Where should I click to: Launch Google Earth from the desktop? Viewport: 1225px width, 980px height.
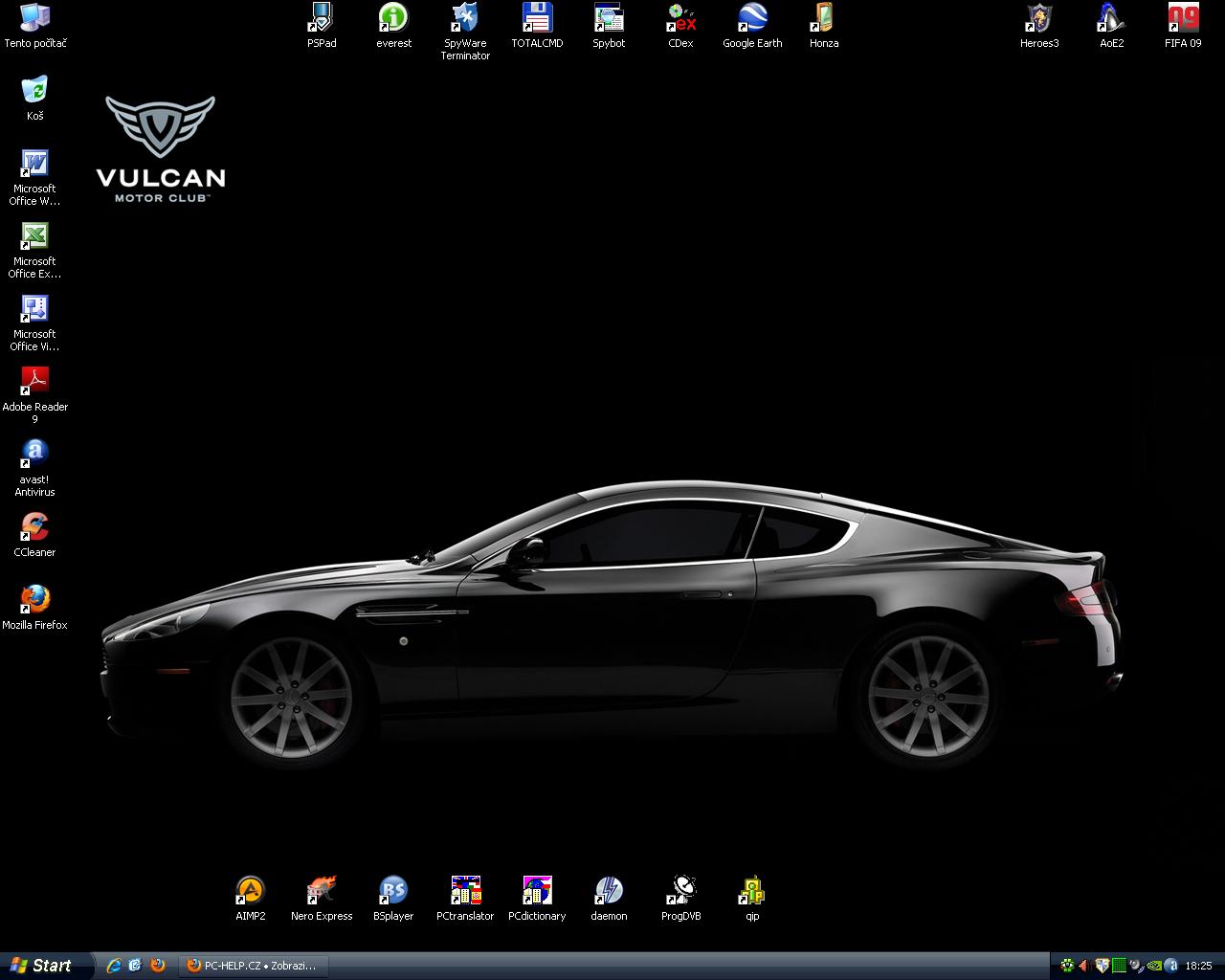pyautogui.click(x=752, y=18)
